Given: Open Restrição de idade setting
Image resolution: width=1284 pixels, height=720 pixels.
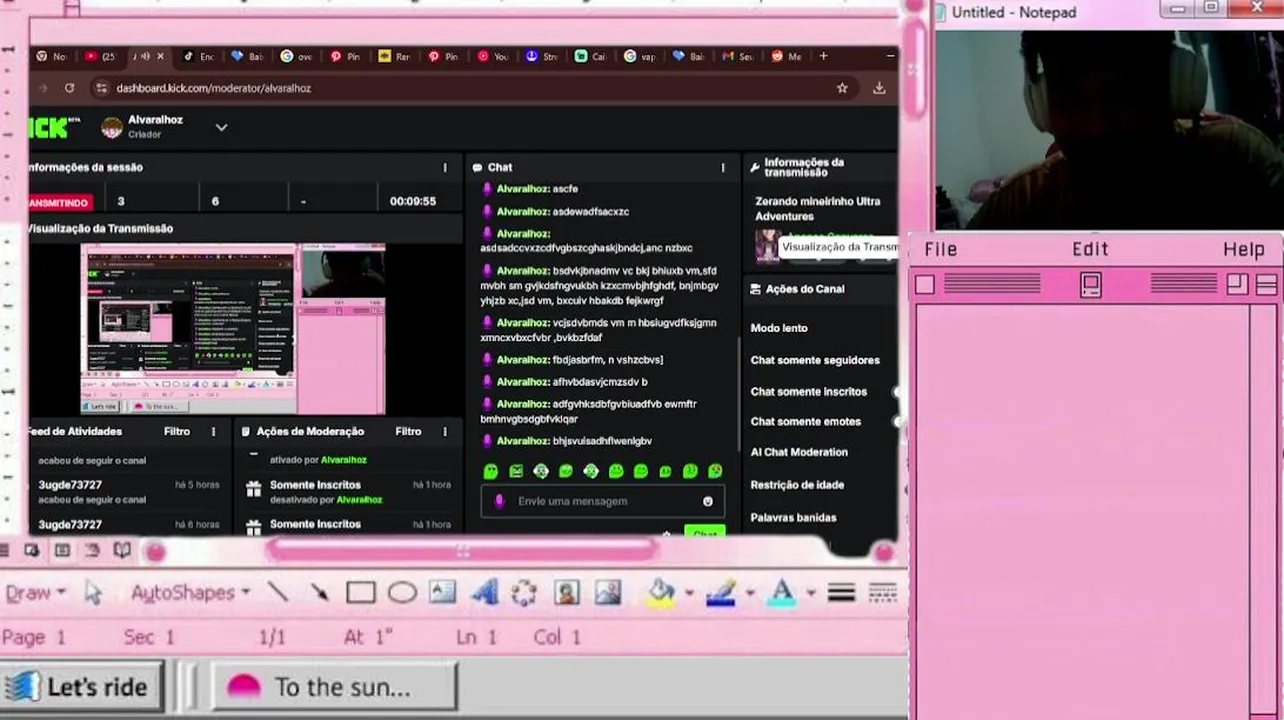Looking at the screenshot, I should (797, 485).
